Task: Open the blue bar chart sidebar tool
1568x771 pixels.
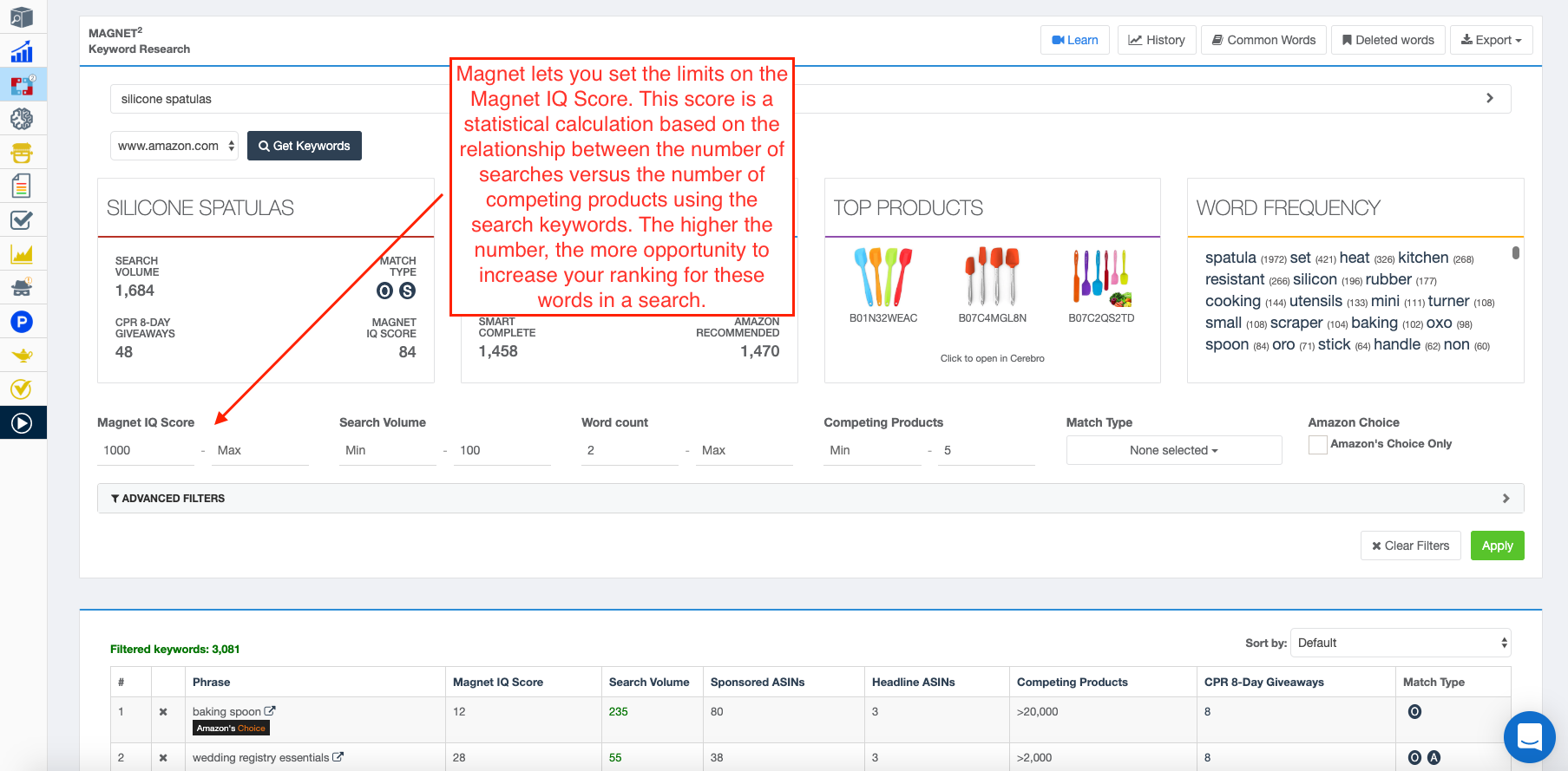Action: point(22,52)
